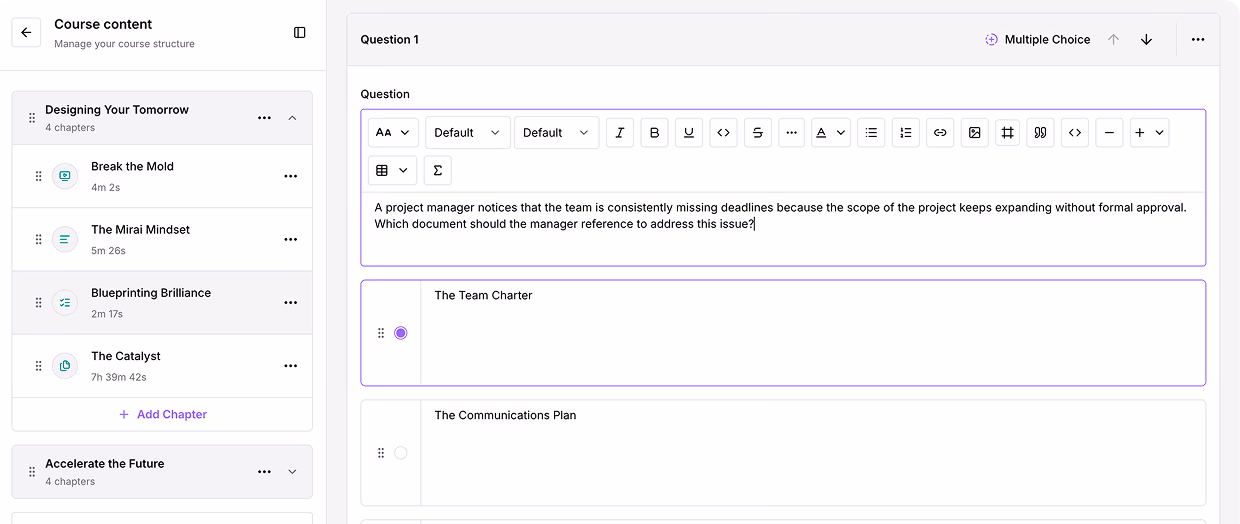Toggle underline formatting
1240x524 pixels.
[689, 132]
